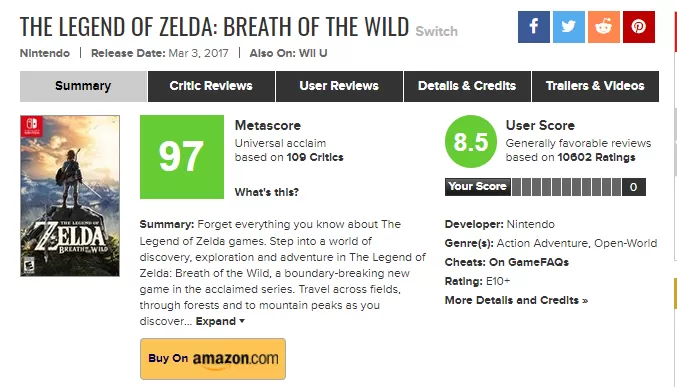Viewport: 677px width, 387px height.
Task: Go to the Trailers & Videos tab
Action: tap(595, 86)
